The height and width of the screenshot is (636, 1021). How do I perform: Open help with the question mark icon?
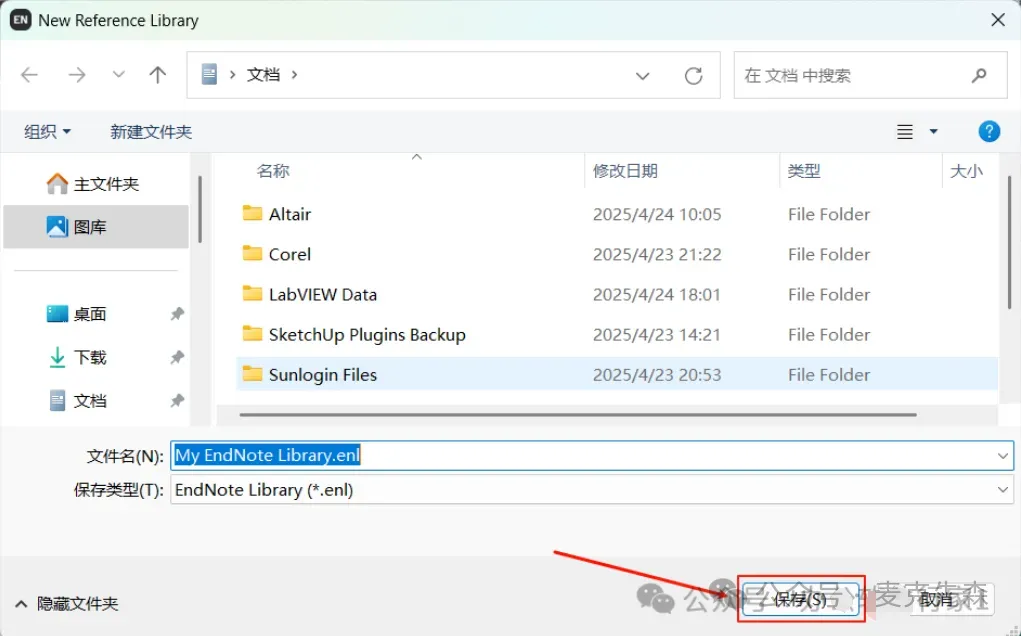[989, 131]
